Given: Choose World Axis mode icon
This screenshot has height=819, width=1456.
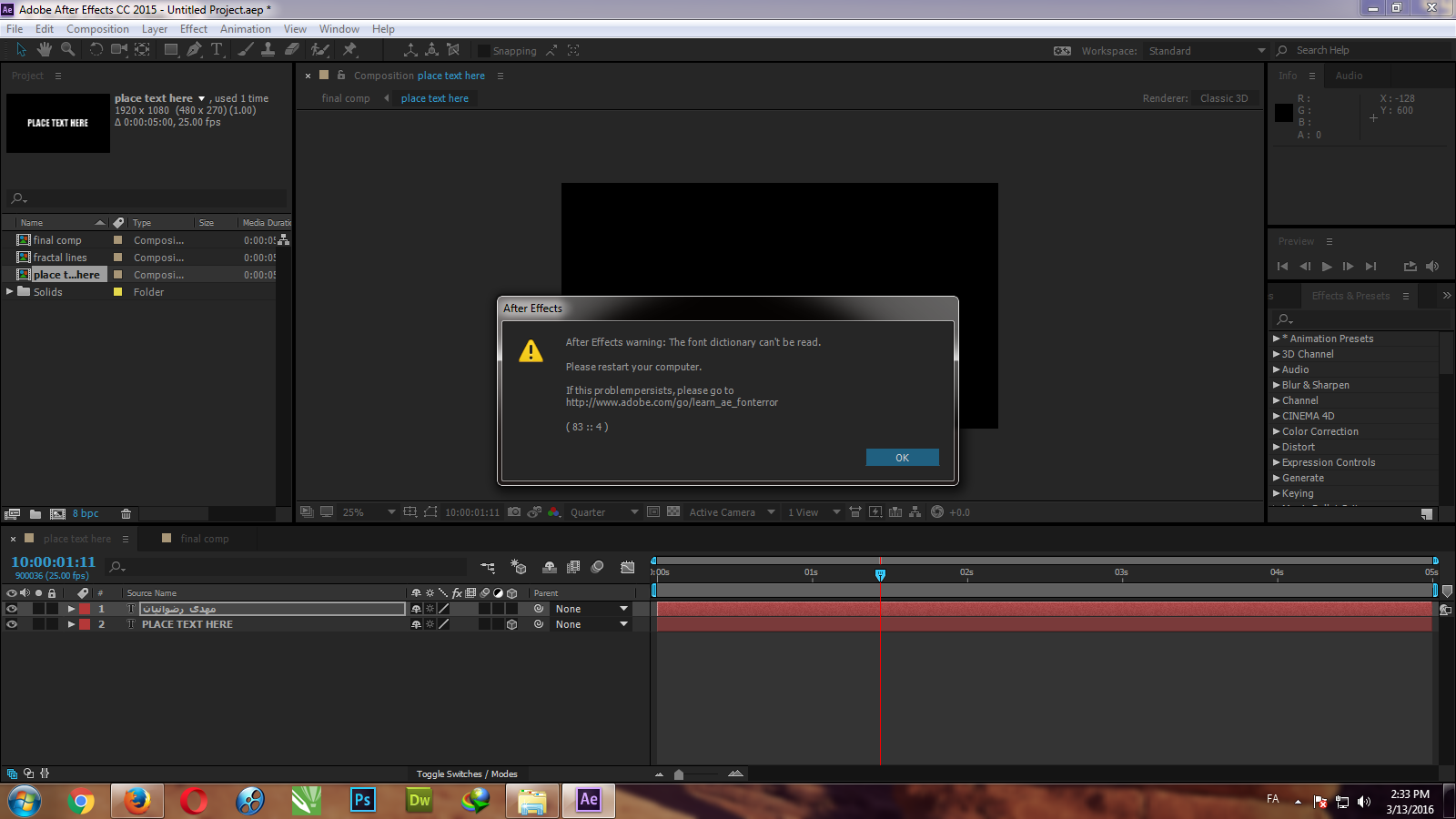Looking at the screenshot, I should (431, 50).
